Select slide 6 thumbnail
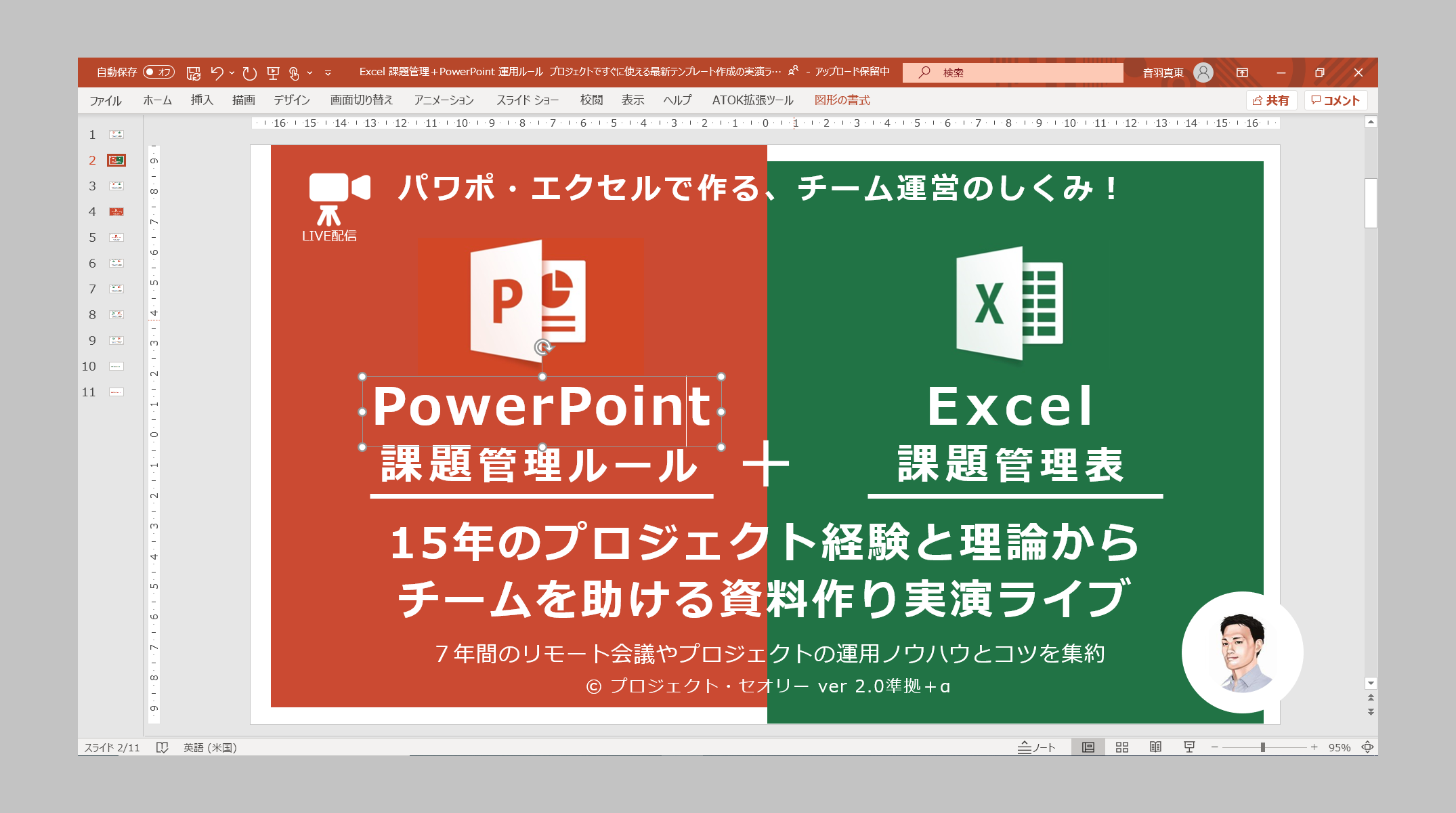1456x813 pixels. [116, 263]
